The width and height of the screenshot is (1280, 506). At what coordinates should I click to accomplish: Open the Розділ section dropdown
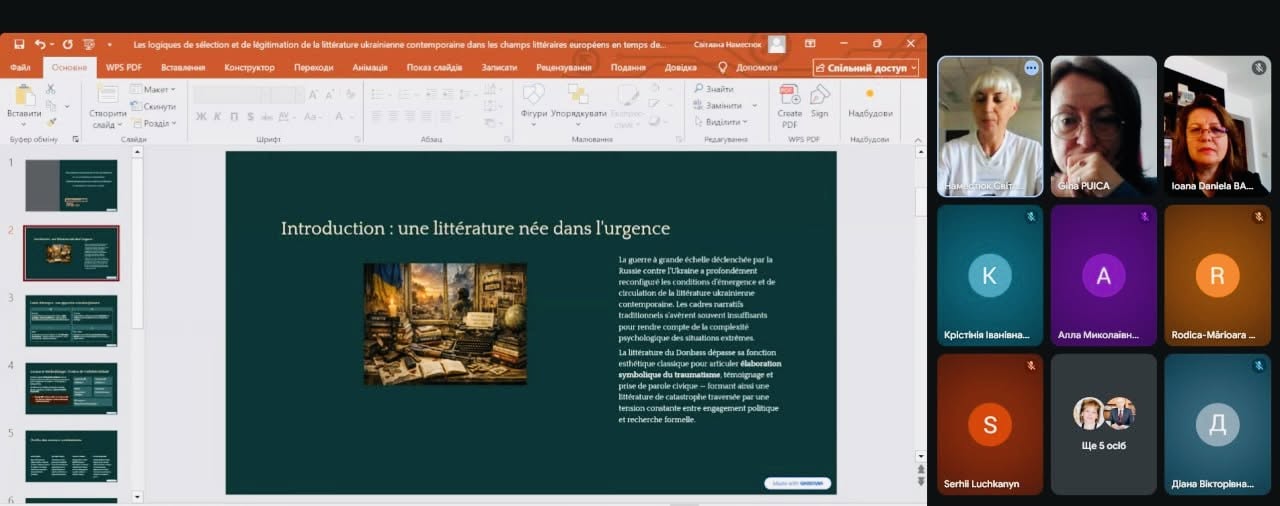click(x=153, y=123)
